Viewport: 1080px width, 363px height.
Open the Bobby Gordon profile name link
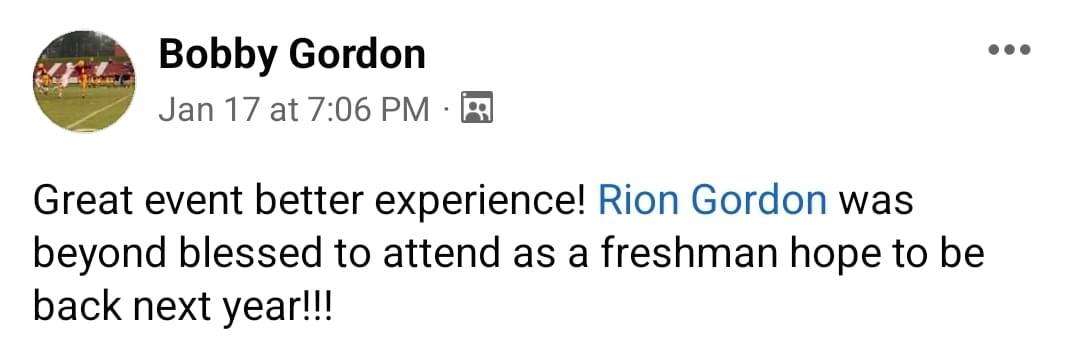[291, 54]
